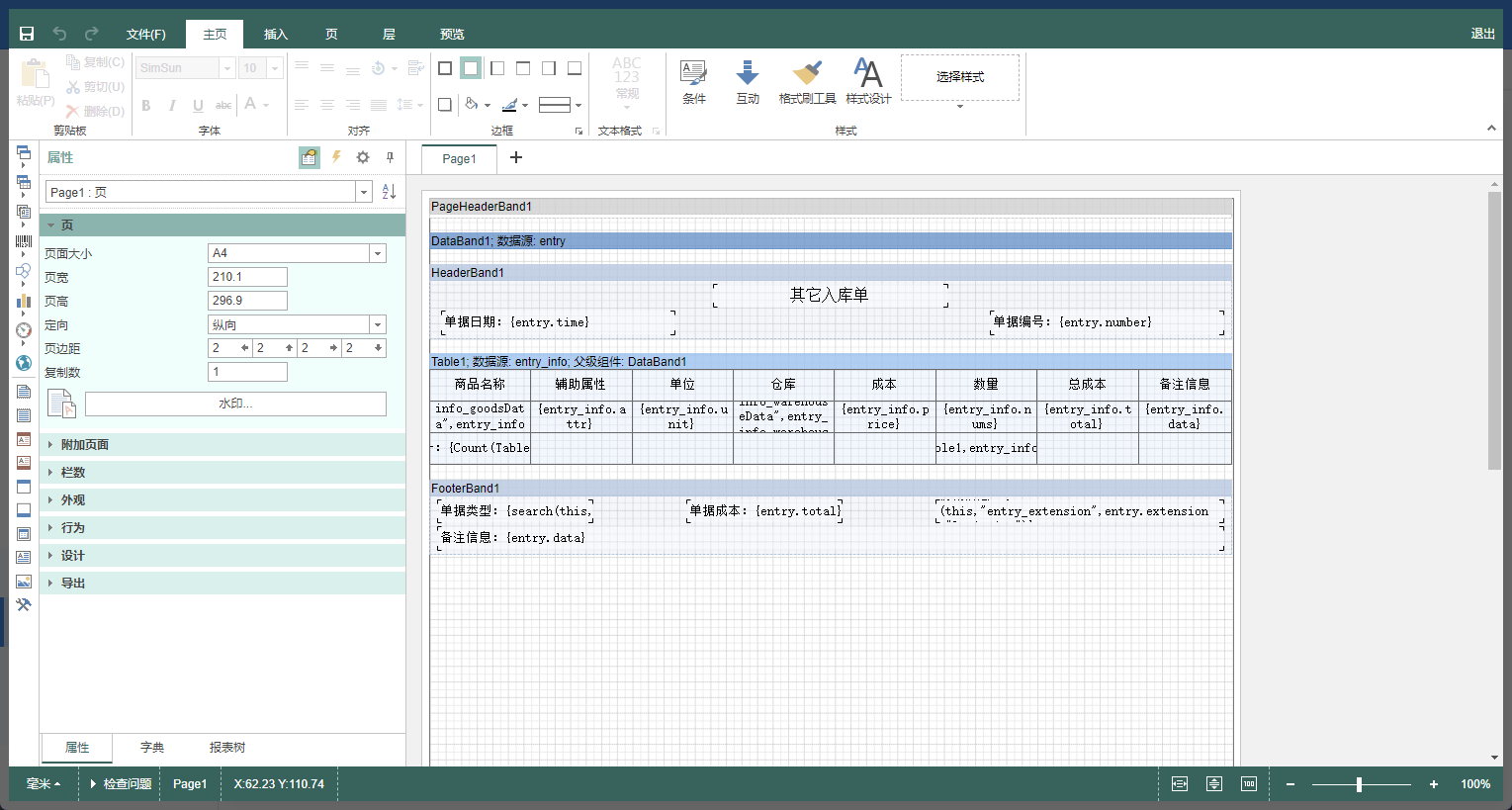1512x810 pixels.
Task: Toggle the left border button
Action: [x=497, y=68]
